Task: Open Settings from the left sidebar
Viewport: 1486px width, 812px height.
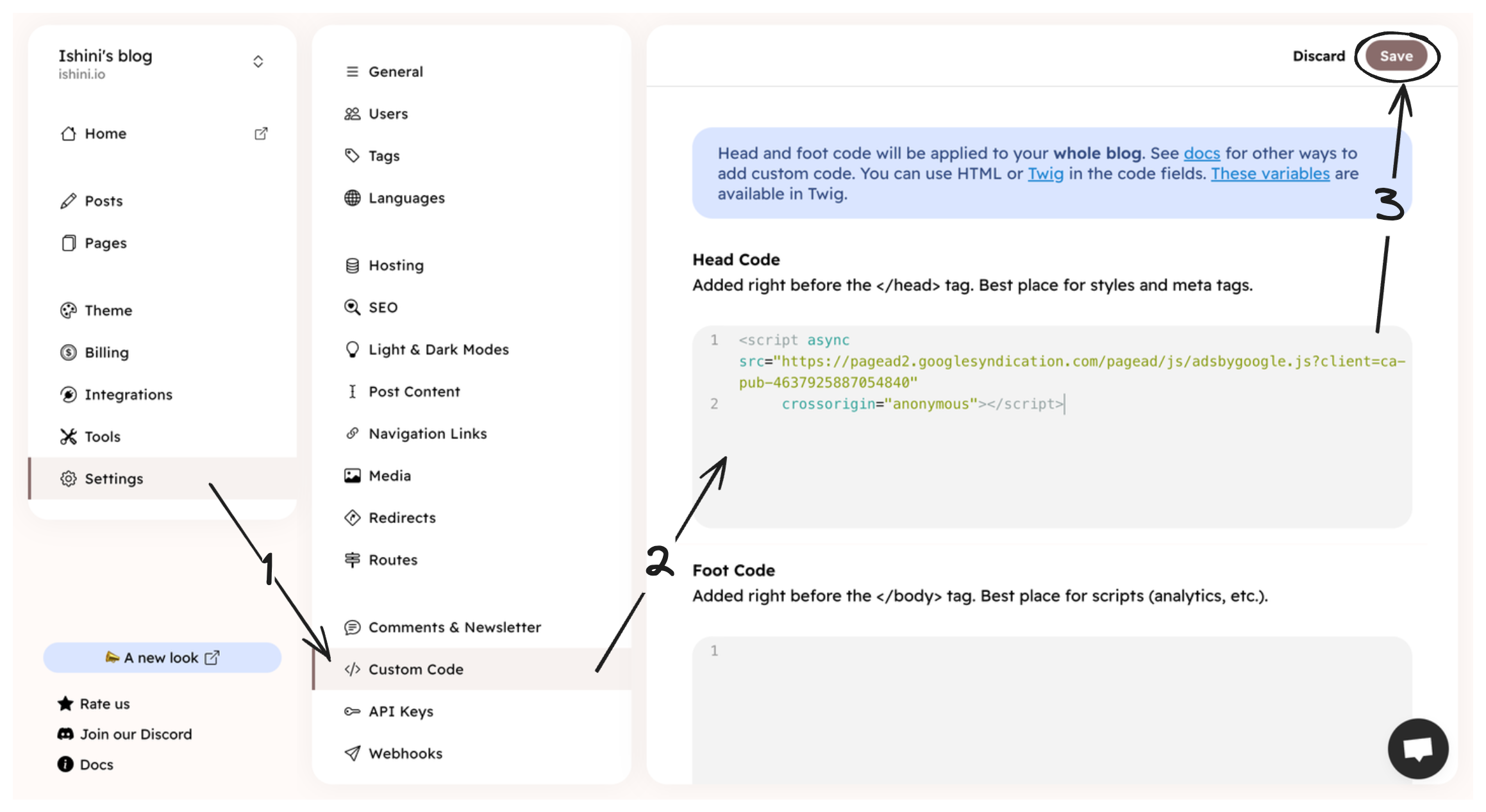Action: coord(113,478)
